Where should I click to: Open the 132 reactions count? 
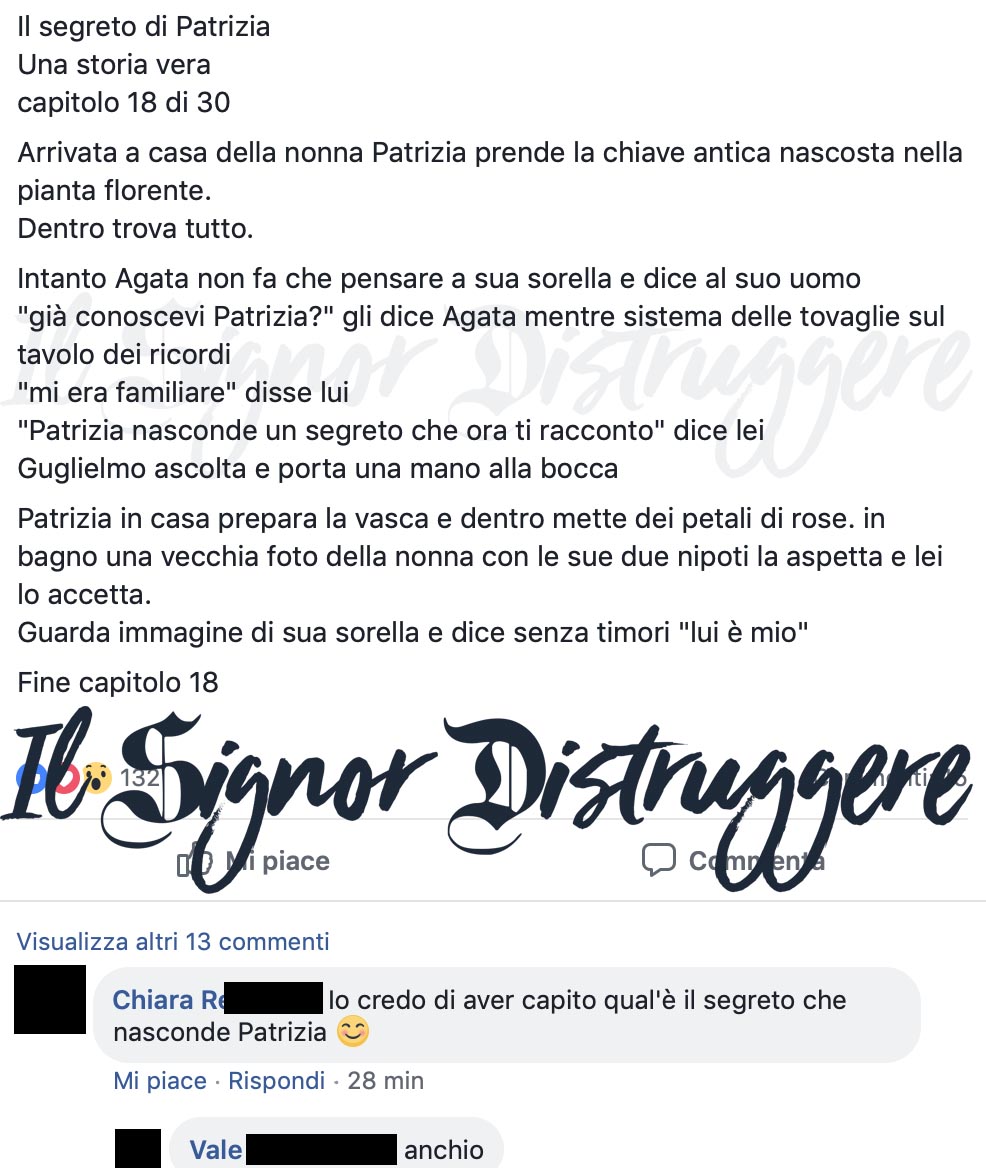140,778
